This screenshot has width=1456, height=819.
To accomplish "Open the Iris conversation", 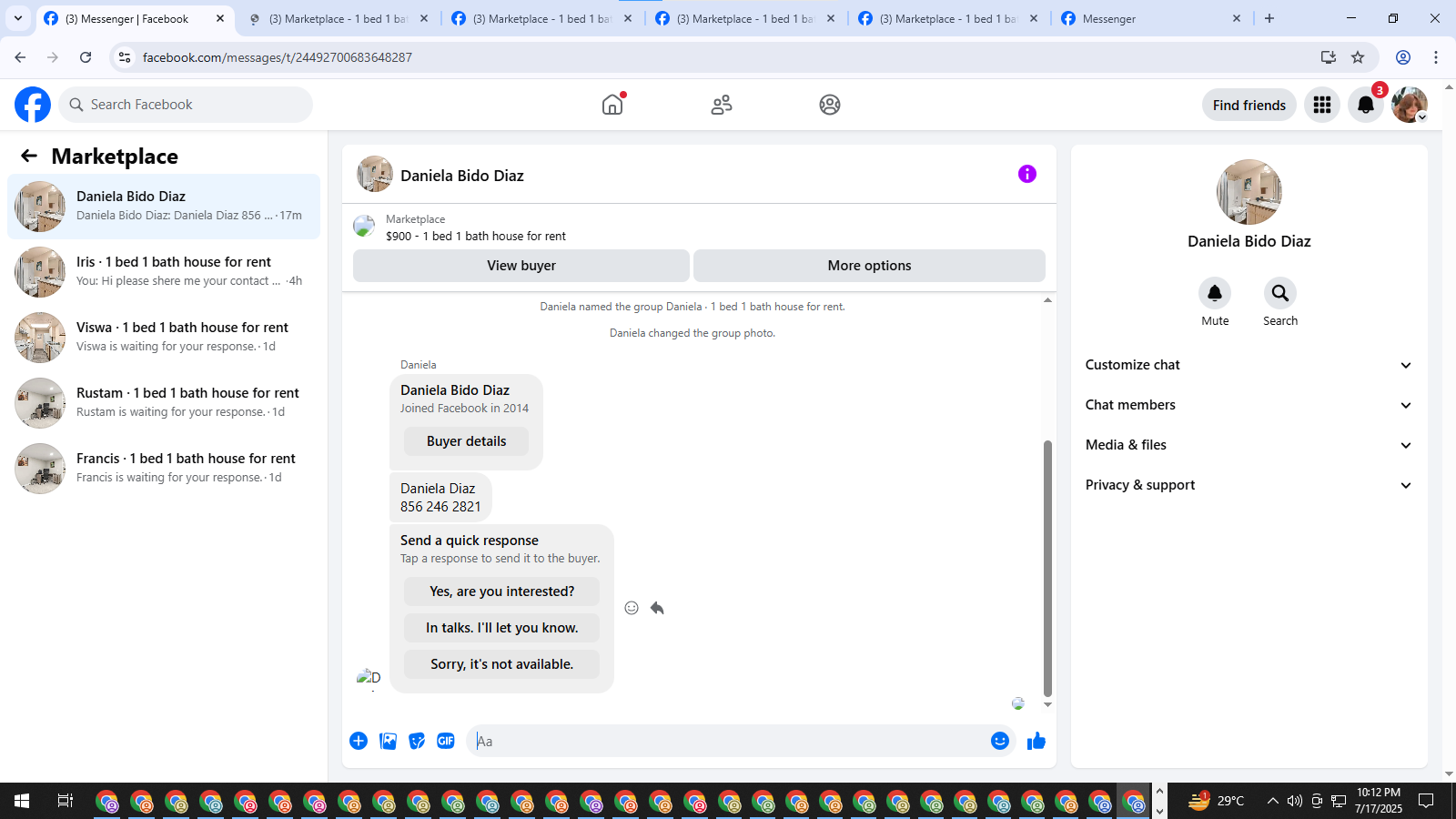I will pos(164,272).
